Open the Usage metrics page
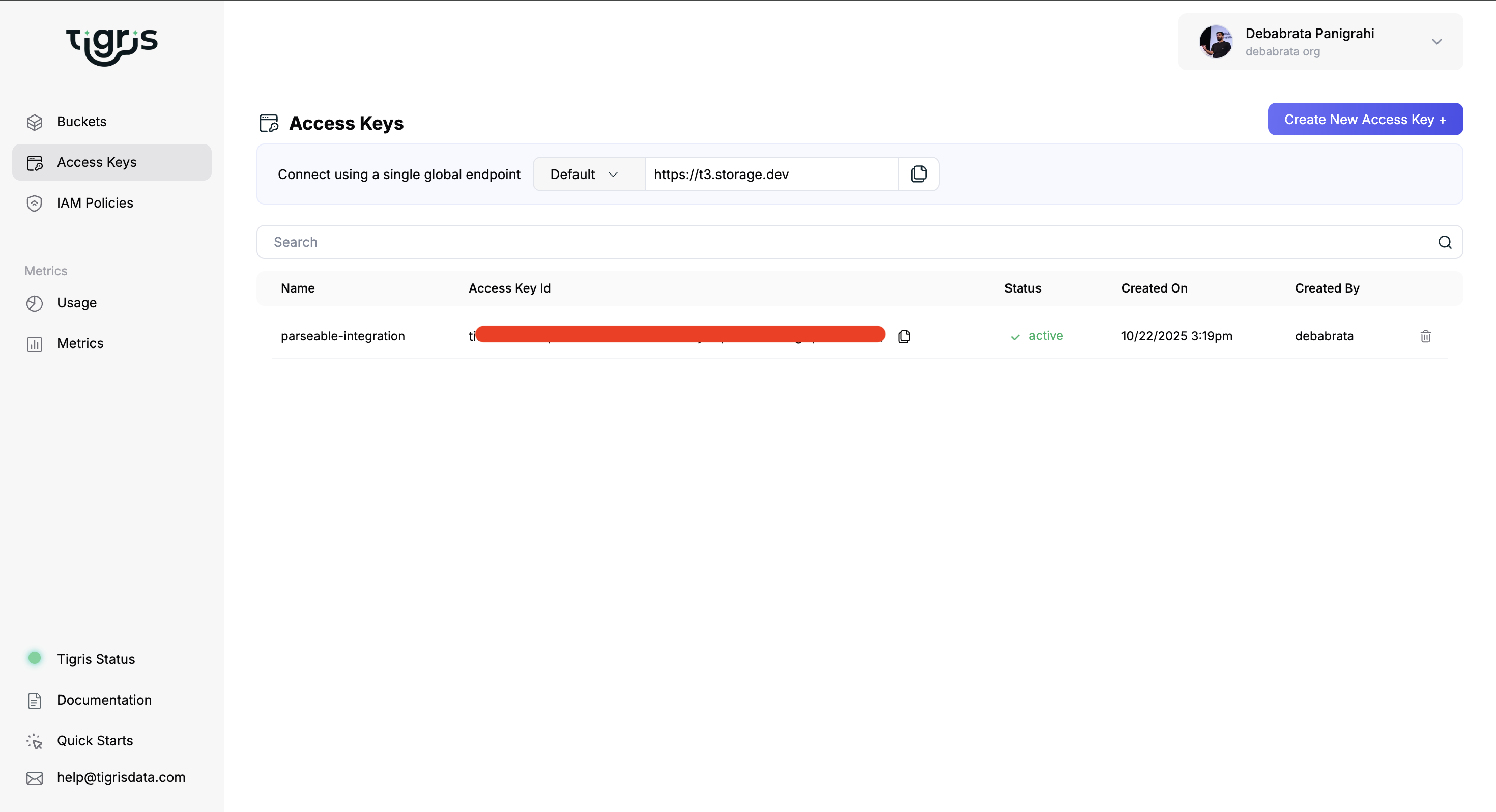1496x812 pixels. click(77, 303)
